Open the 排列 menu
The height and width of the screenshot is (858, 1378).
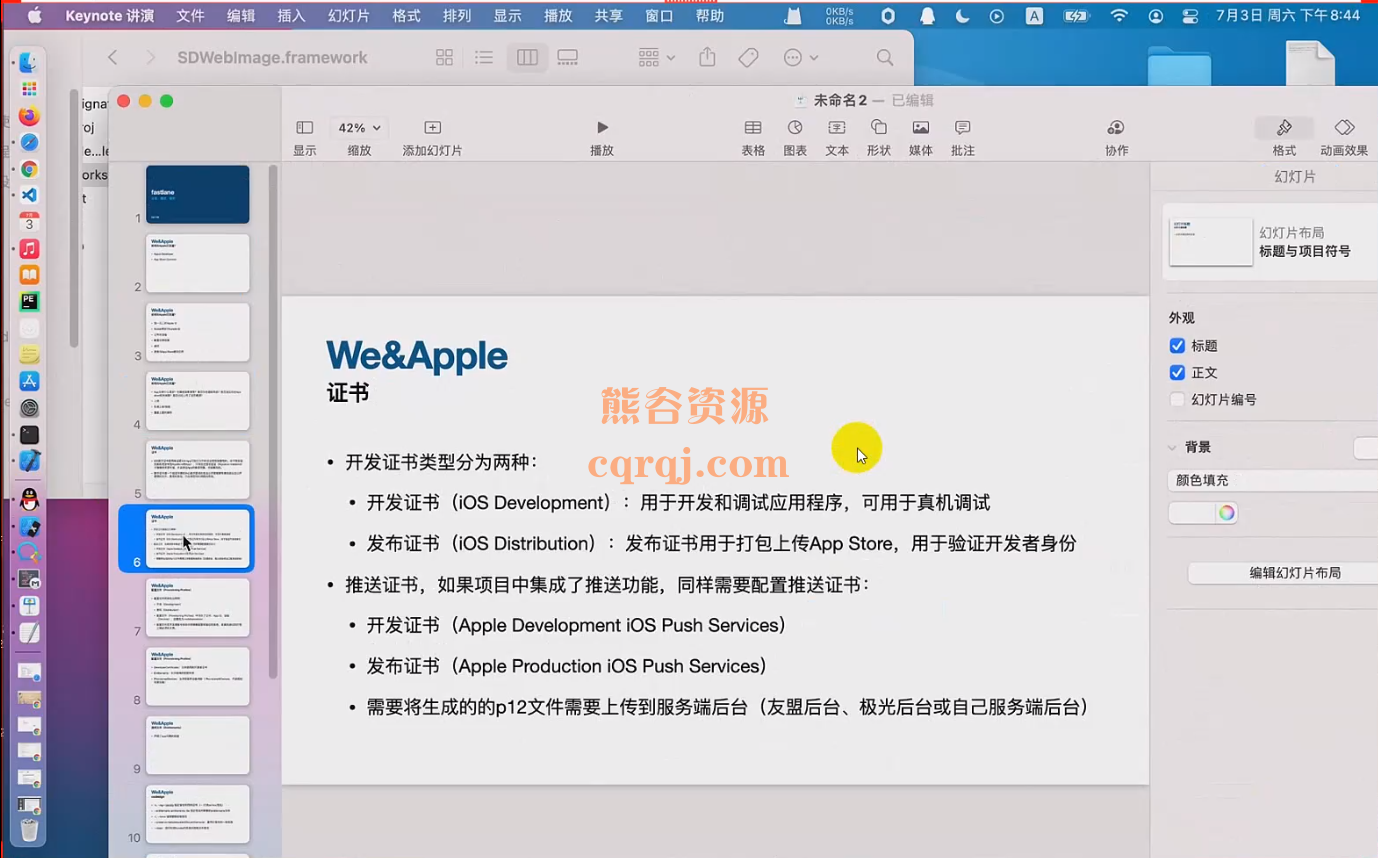(457, 16)
